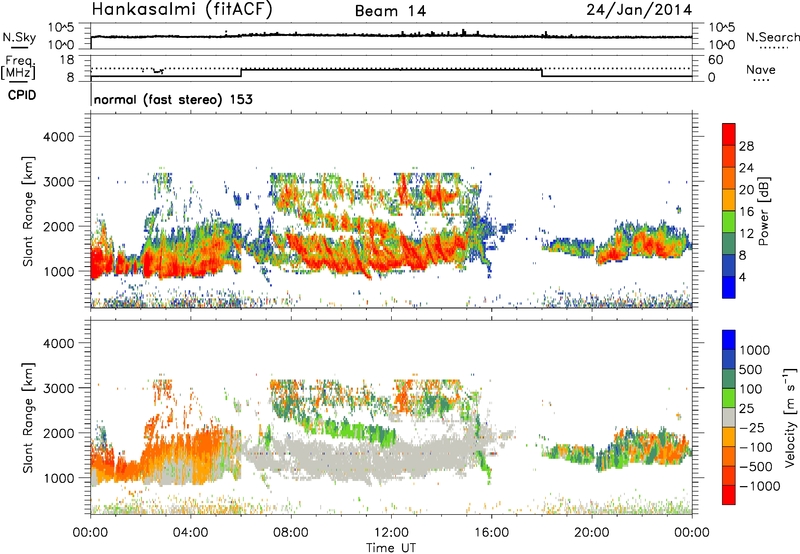Click the blue top segment of velocity colorbar
The width and height of the screenshot is (800, 554).
(729, 340)
